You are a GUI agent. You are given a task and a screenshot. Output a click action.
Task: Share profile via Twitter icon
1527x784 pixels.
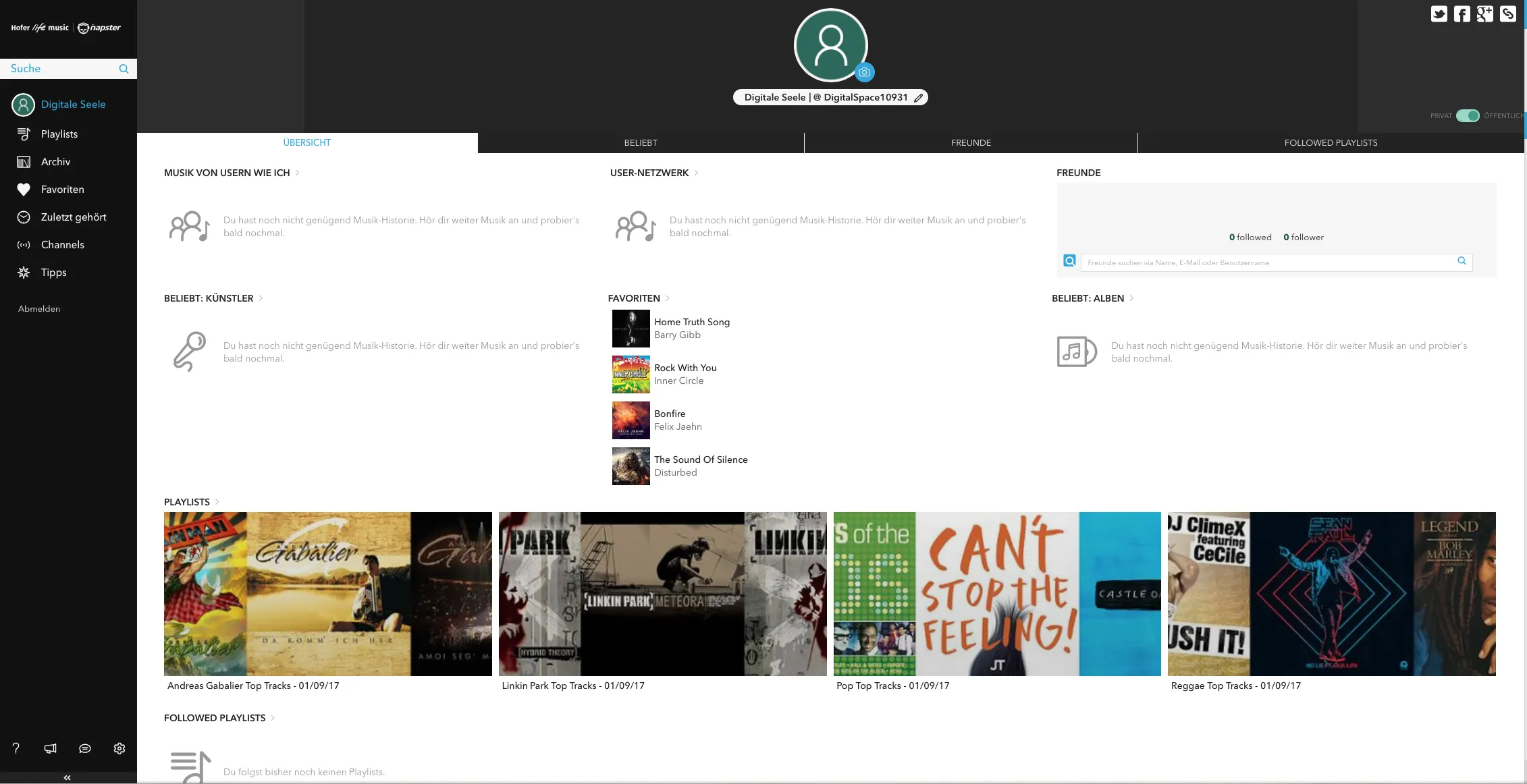click(x=1439, y=14)
